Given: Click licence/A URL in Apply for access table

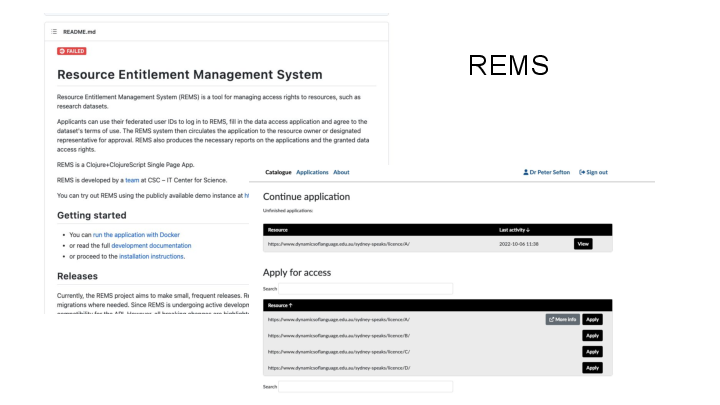Looking at the screenshot, I should (339, 320).
